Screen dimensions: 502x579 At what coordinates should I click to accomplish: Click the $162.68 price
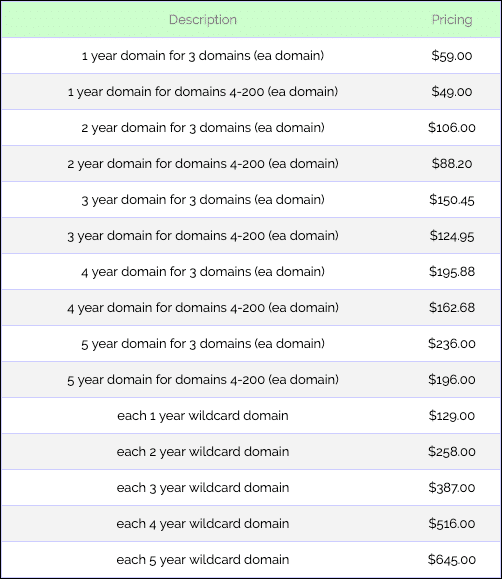(452, 308)
